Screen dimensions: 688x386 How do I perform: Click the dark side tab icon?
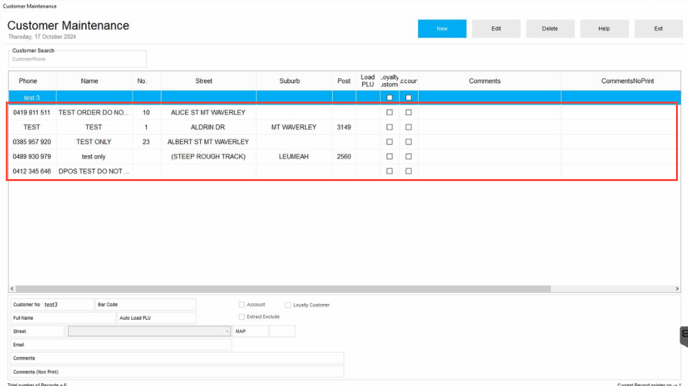point(684,336)
